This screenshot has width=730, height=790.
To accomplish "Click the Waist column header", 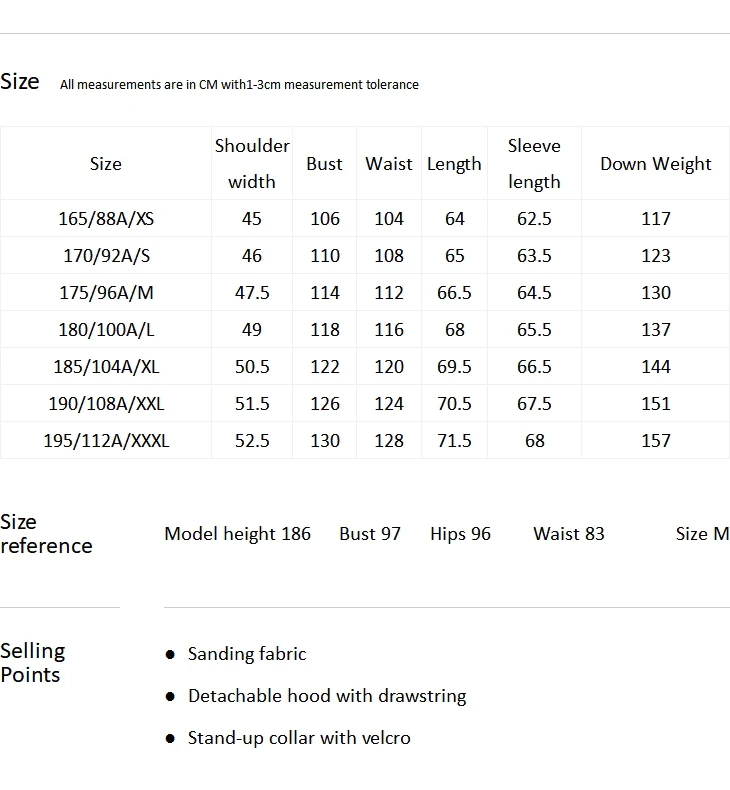I will (x=388, y=164).
